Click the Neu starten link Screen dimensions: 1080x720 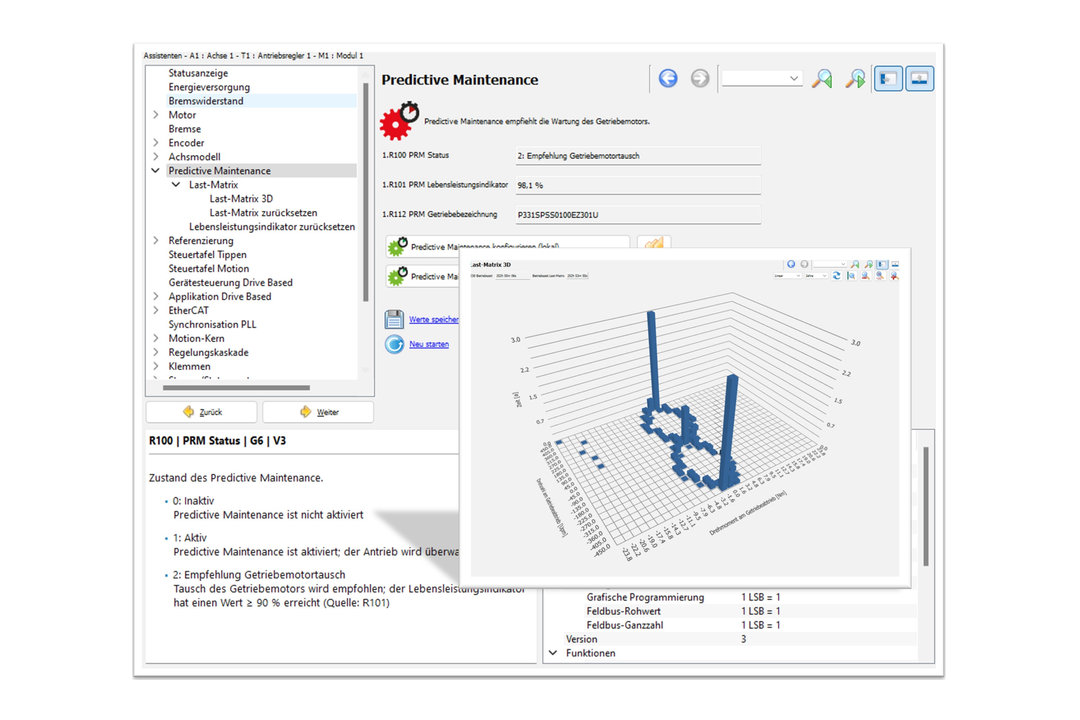click(x=428, y=344)
